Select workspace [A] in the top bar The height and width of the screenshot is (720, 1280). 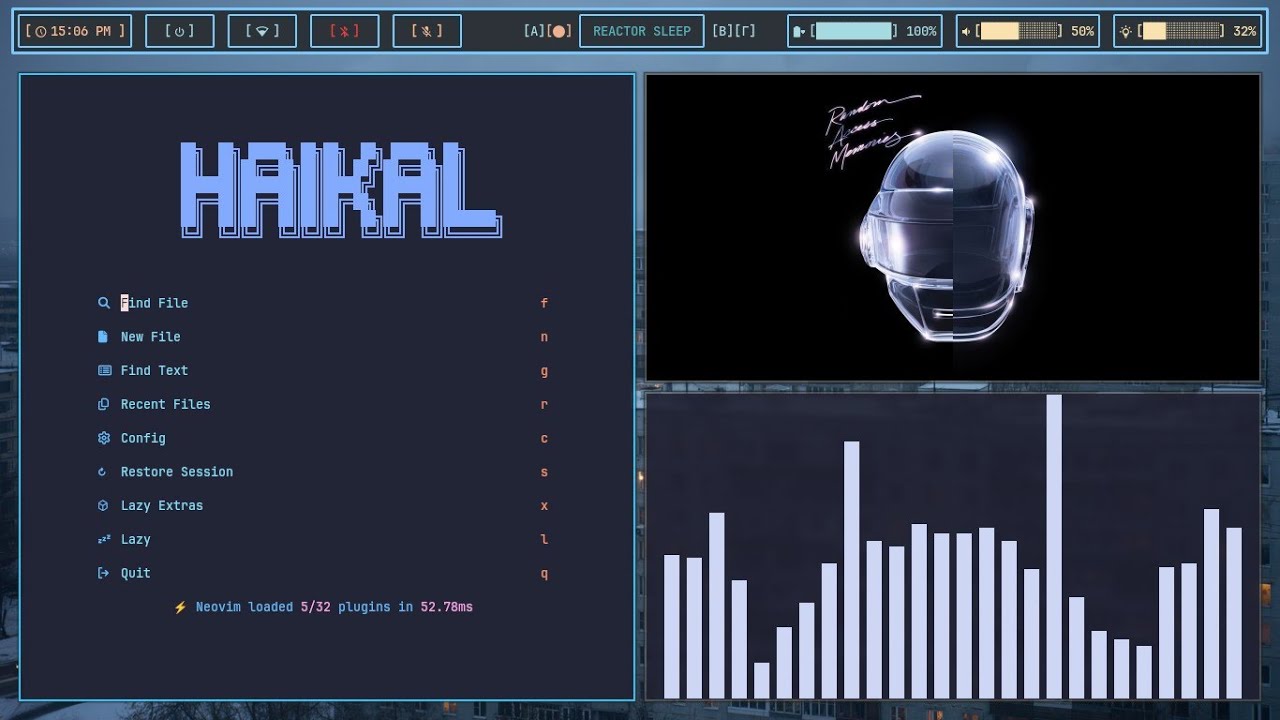533,31
